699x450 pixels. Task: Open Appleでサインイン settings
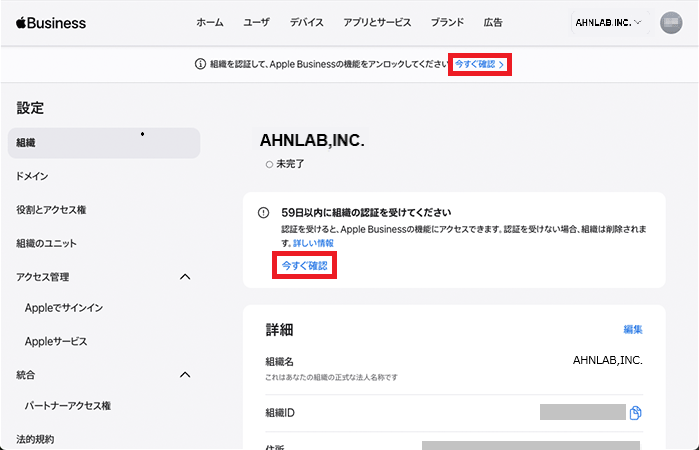[64, 308]
